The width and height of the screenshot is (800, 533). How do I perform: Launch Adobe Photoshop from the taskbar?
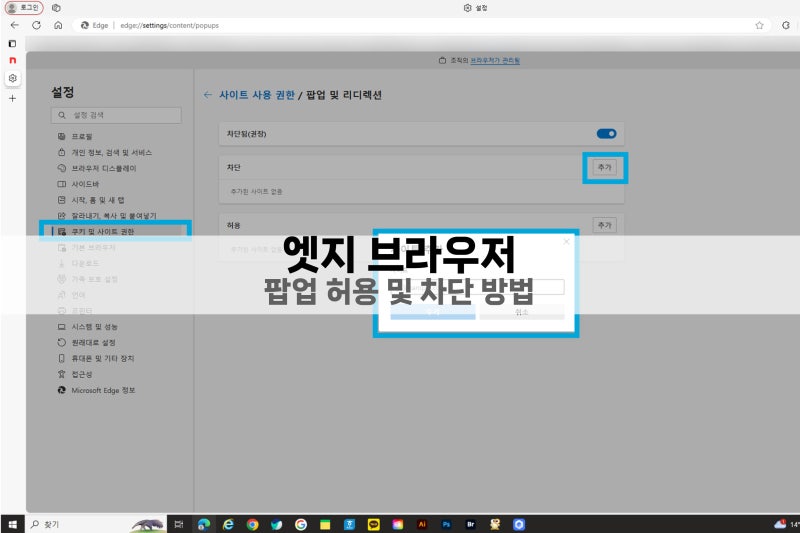446,524
